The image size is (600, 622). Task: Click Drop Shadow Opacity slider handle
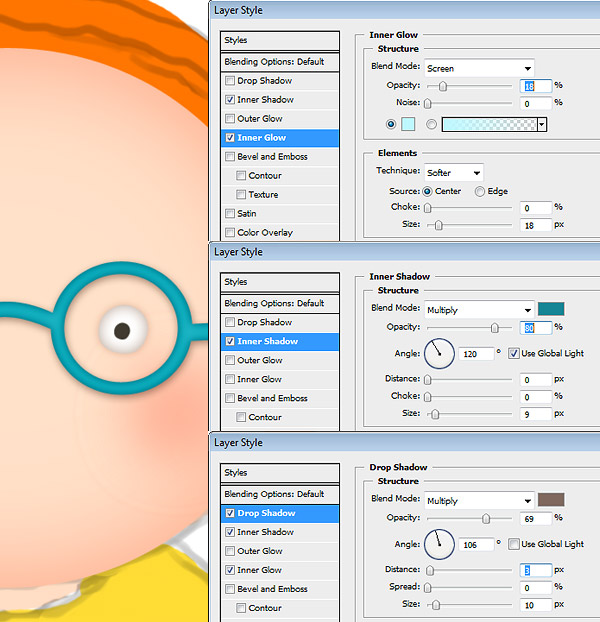point(486,518)
